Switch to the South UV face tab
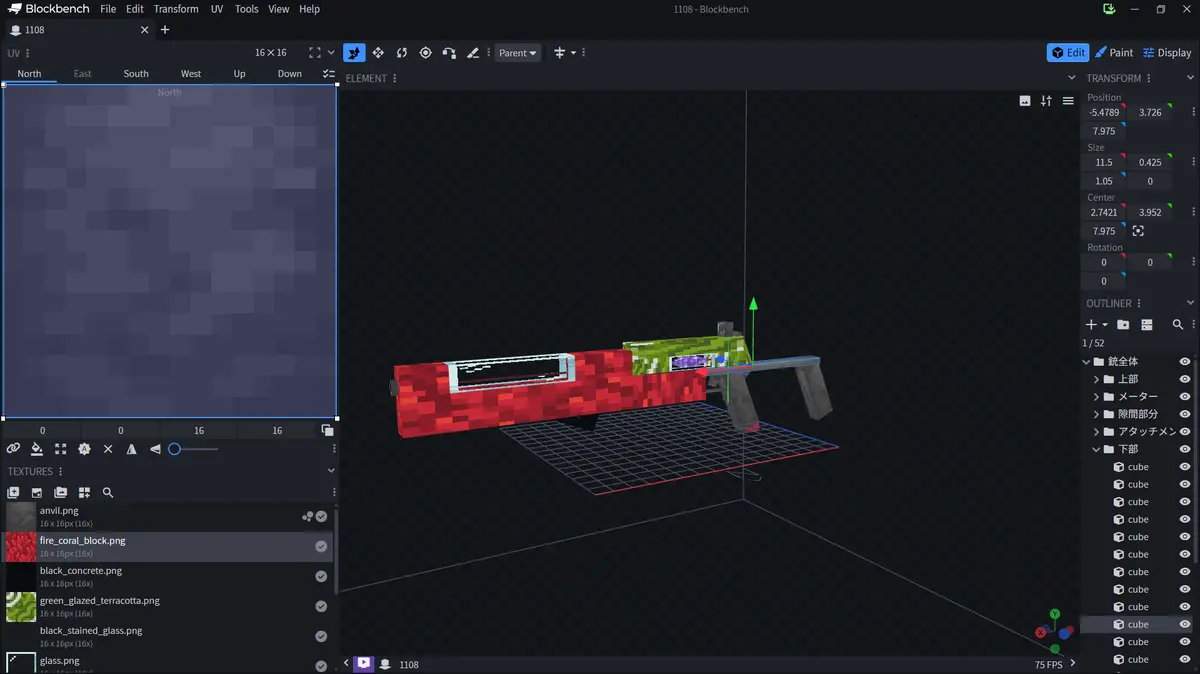This screenshot has width=1200, height=674. [x=136, y=74]
